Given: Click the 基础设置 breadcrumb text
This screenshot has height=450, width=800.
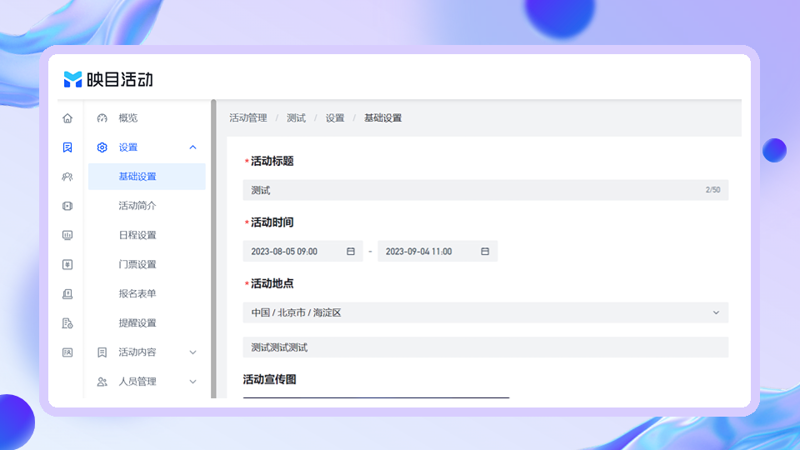Looking at the screenshot, I should click(383, 118).
